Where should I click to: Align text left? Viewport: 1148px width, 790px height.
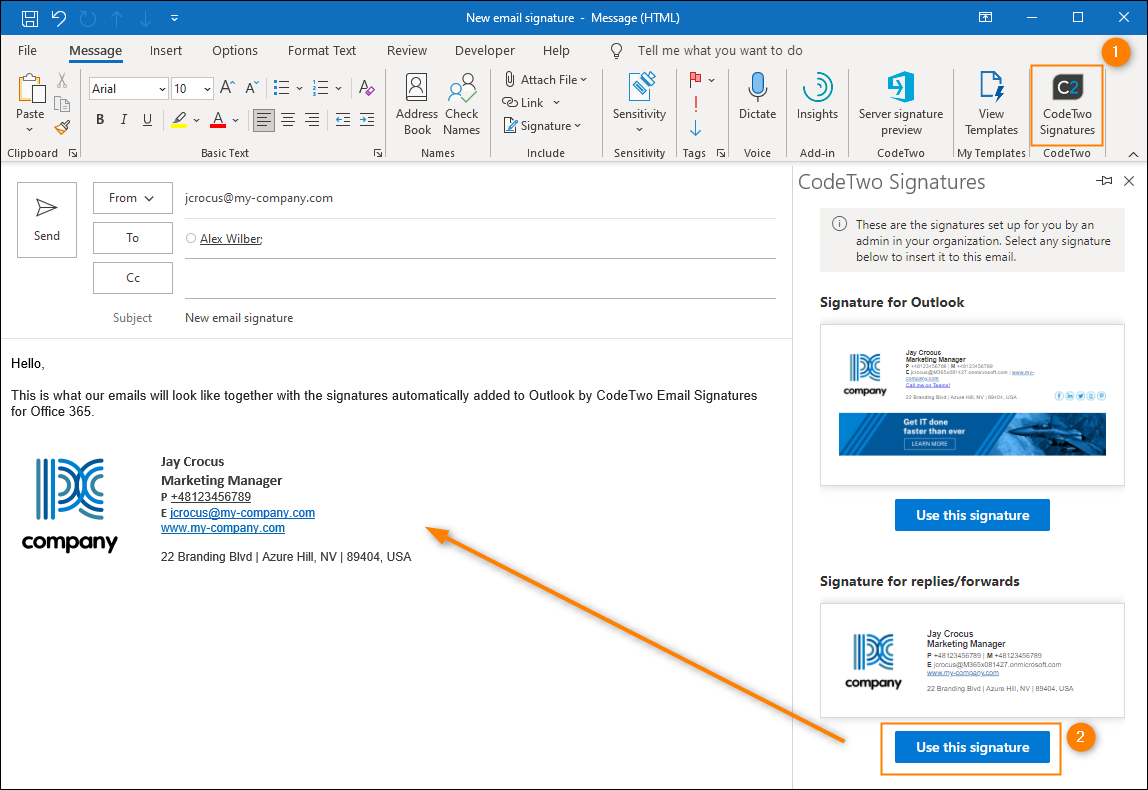264,119
